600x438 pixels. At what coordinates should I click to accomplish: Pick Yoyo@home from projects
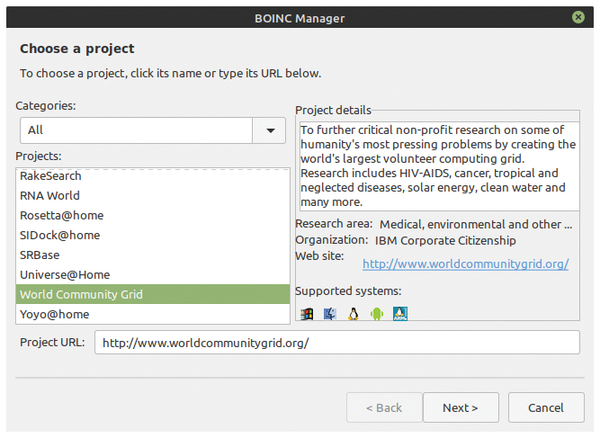coord(153,314)
